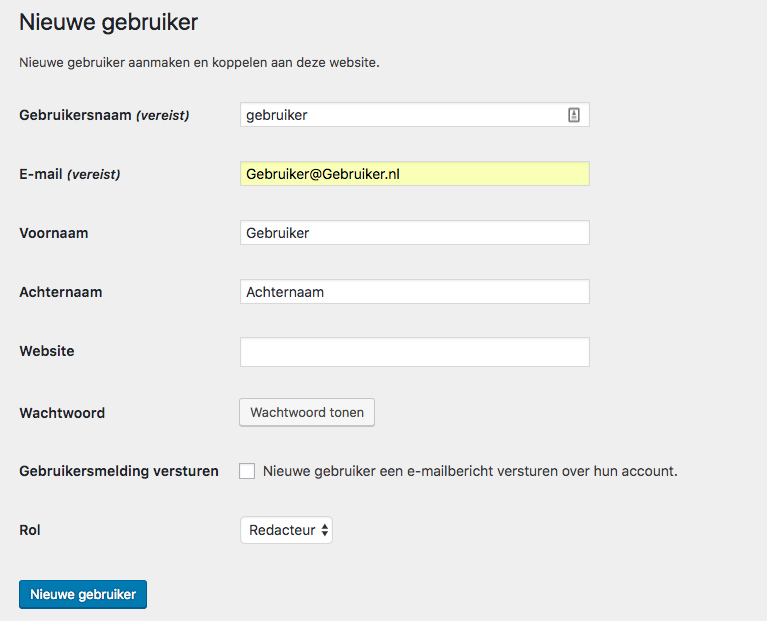Click the 'Gebruikersmelding versturen' row label

pos(119,471)
